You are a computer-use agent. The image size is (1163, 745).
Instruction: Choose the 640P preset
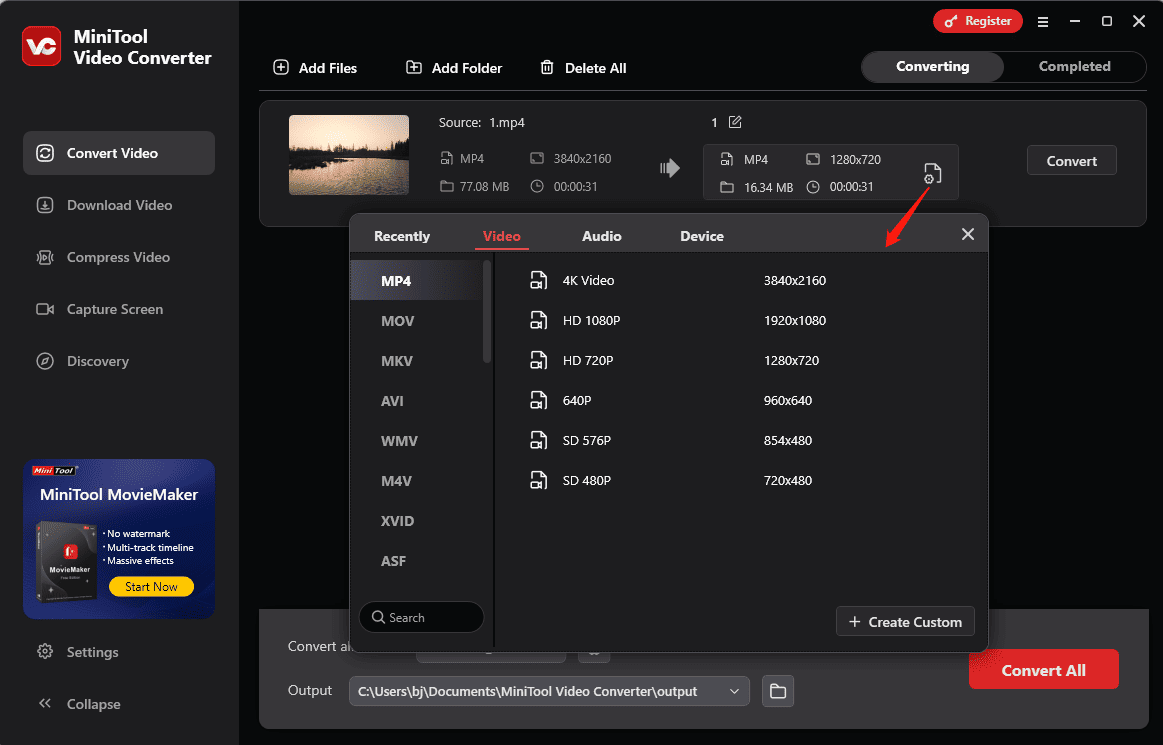coord(742,401)
